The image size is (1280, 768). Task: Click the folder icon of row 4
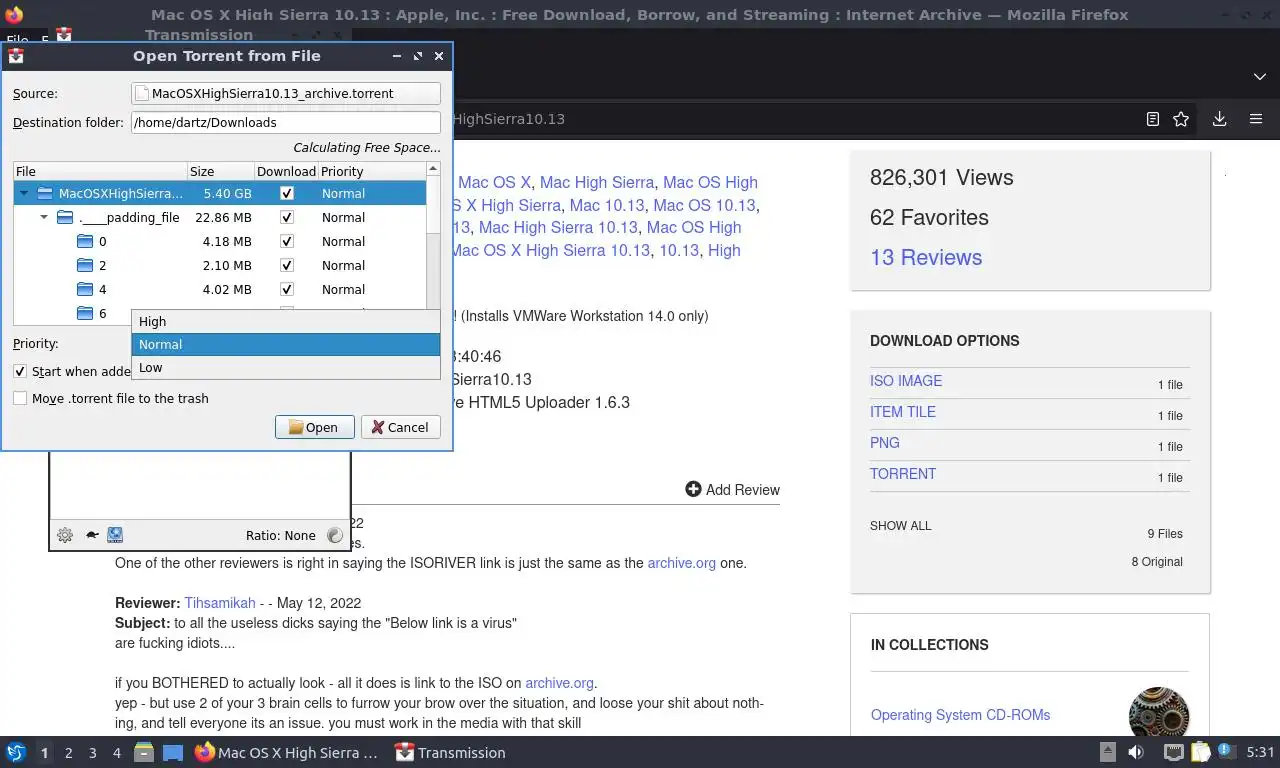[x=85, y=289]
